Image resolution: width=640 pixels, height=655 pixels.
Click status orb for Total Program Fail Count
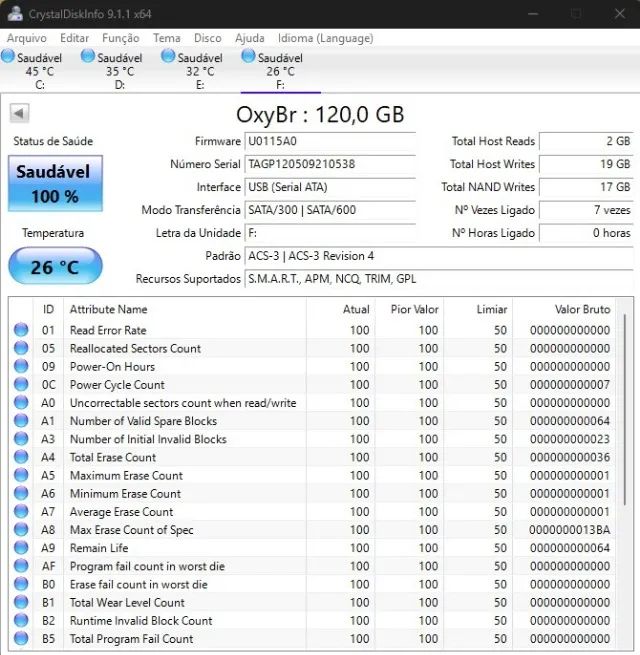click(x=21, y=639)
